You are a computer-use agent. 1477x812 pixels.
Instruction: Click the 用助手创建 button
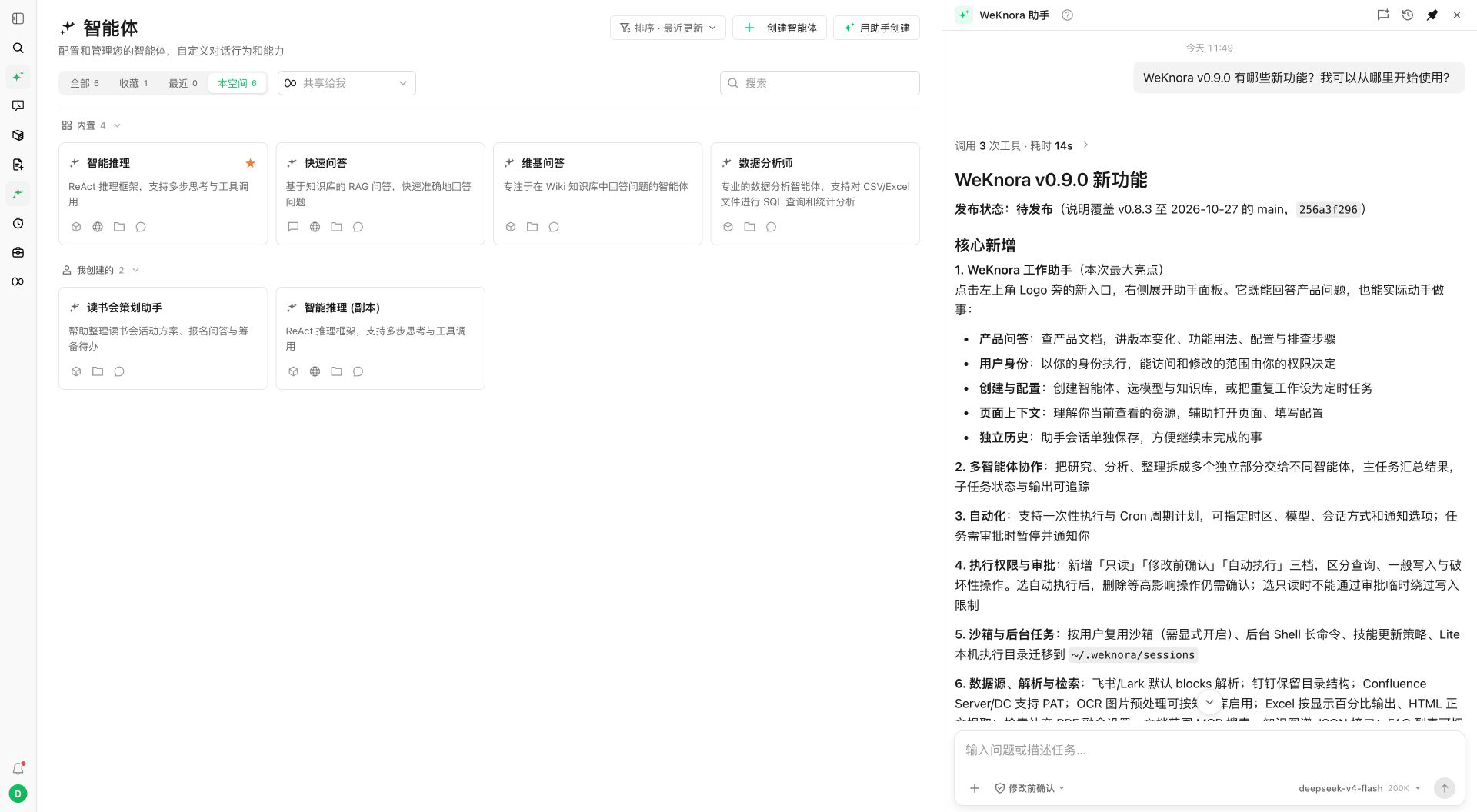point(876,28)
